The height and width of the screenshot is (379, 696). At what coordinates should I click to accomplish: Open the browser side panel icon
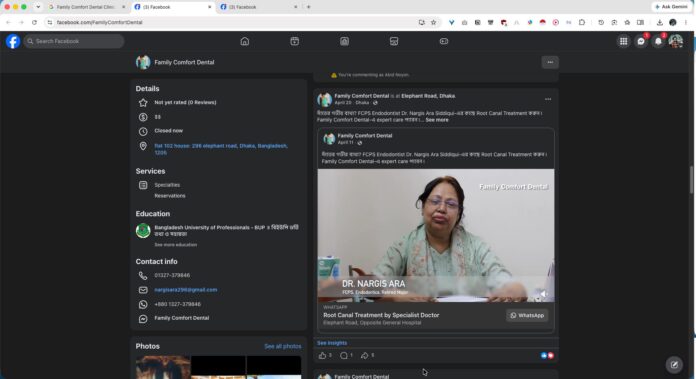(x=640, y=22)
